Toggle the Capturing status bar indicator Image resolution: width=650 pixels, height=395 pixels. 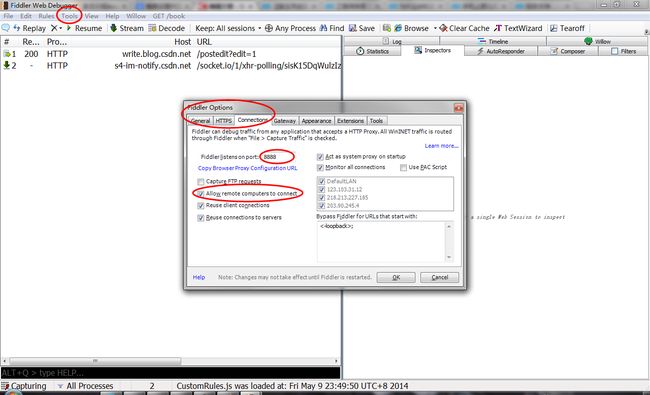(x=24, y=386)
